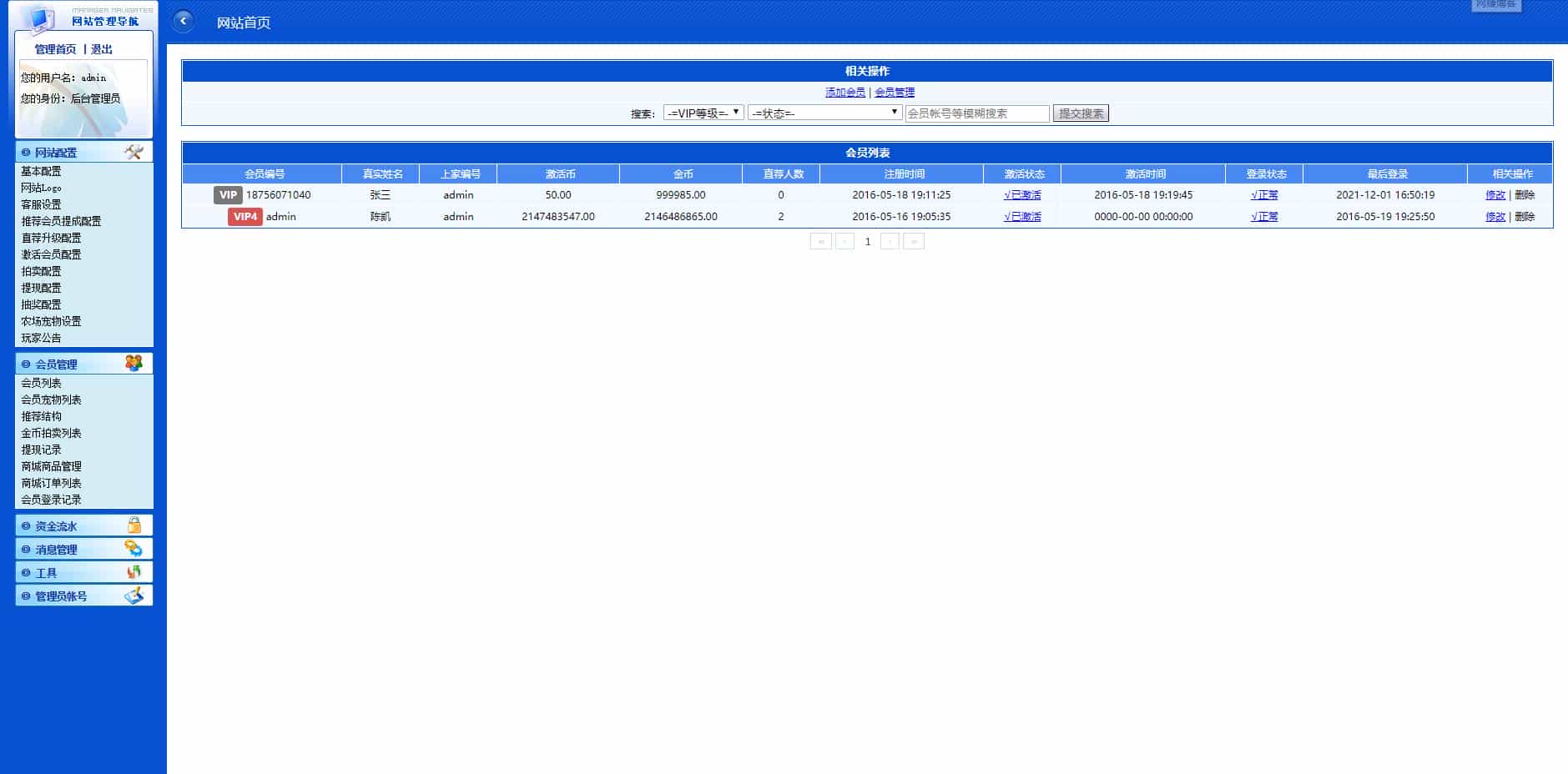Go to 管理首页 in the sidebar
This screenshot has height=774, width=1568.
point(55,49)
